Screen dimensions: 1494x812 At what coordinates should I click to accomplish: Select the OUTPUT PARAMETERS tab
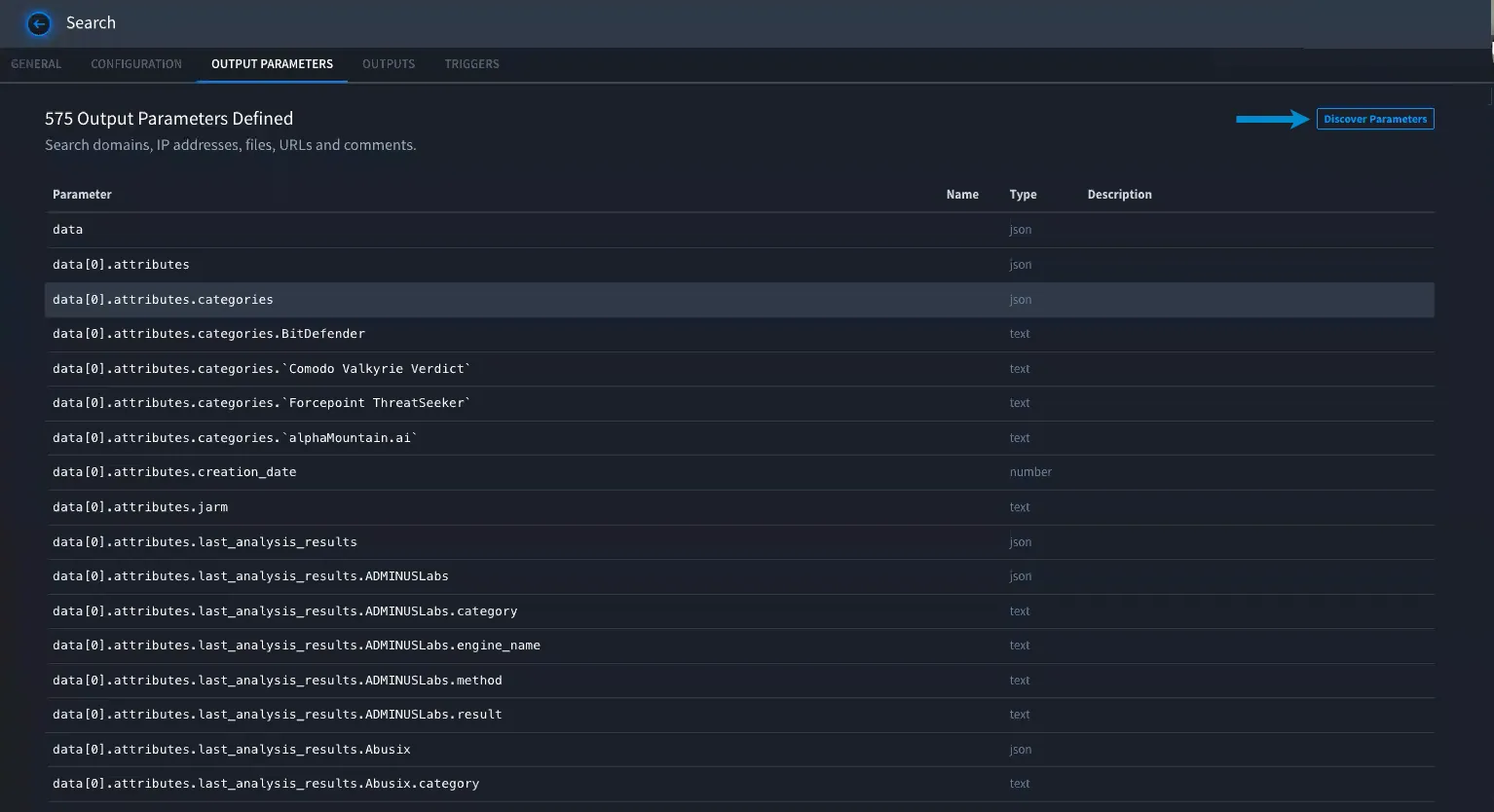tap(272, 64)
